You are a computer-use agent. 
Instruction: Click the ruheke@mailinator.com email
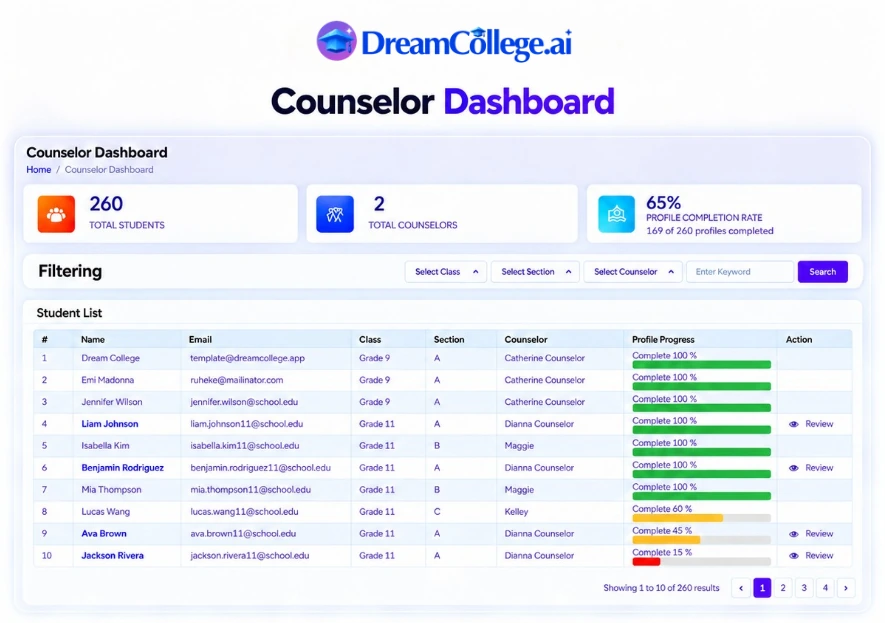[x=236, y=380]
